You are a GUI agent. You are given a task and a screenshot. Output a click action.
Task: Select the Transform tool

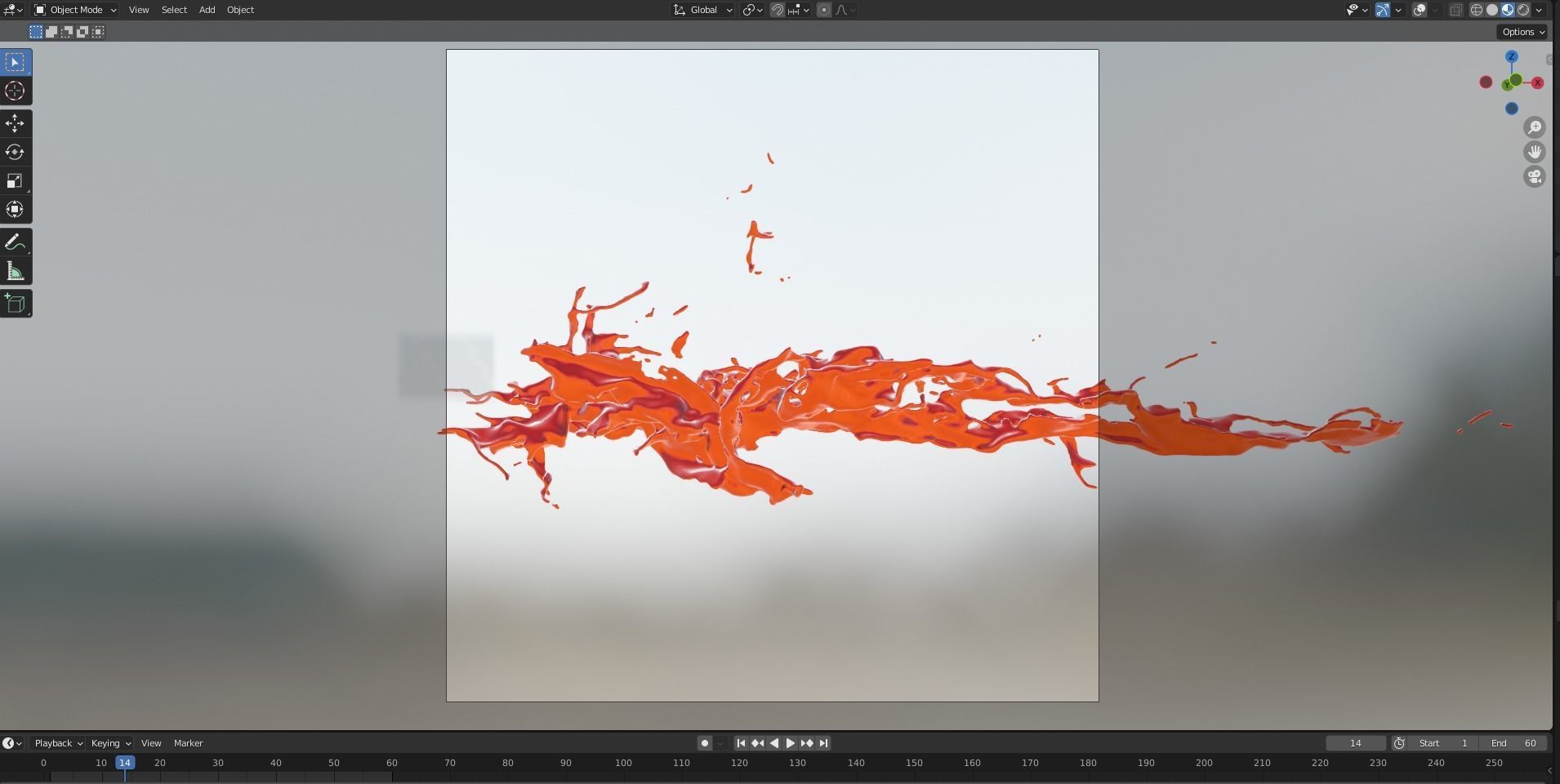pyautogui.click(x=16, y=209)
